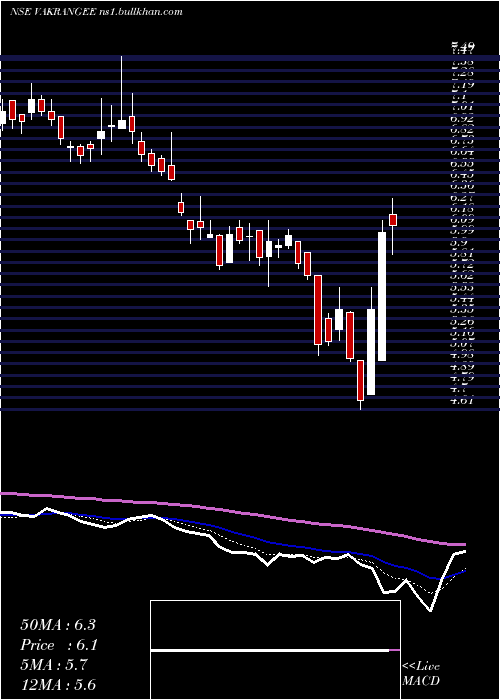
Task: Click the "5MA : 5.7" readout
Action: point(54,665)
